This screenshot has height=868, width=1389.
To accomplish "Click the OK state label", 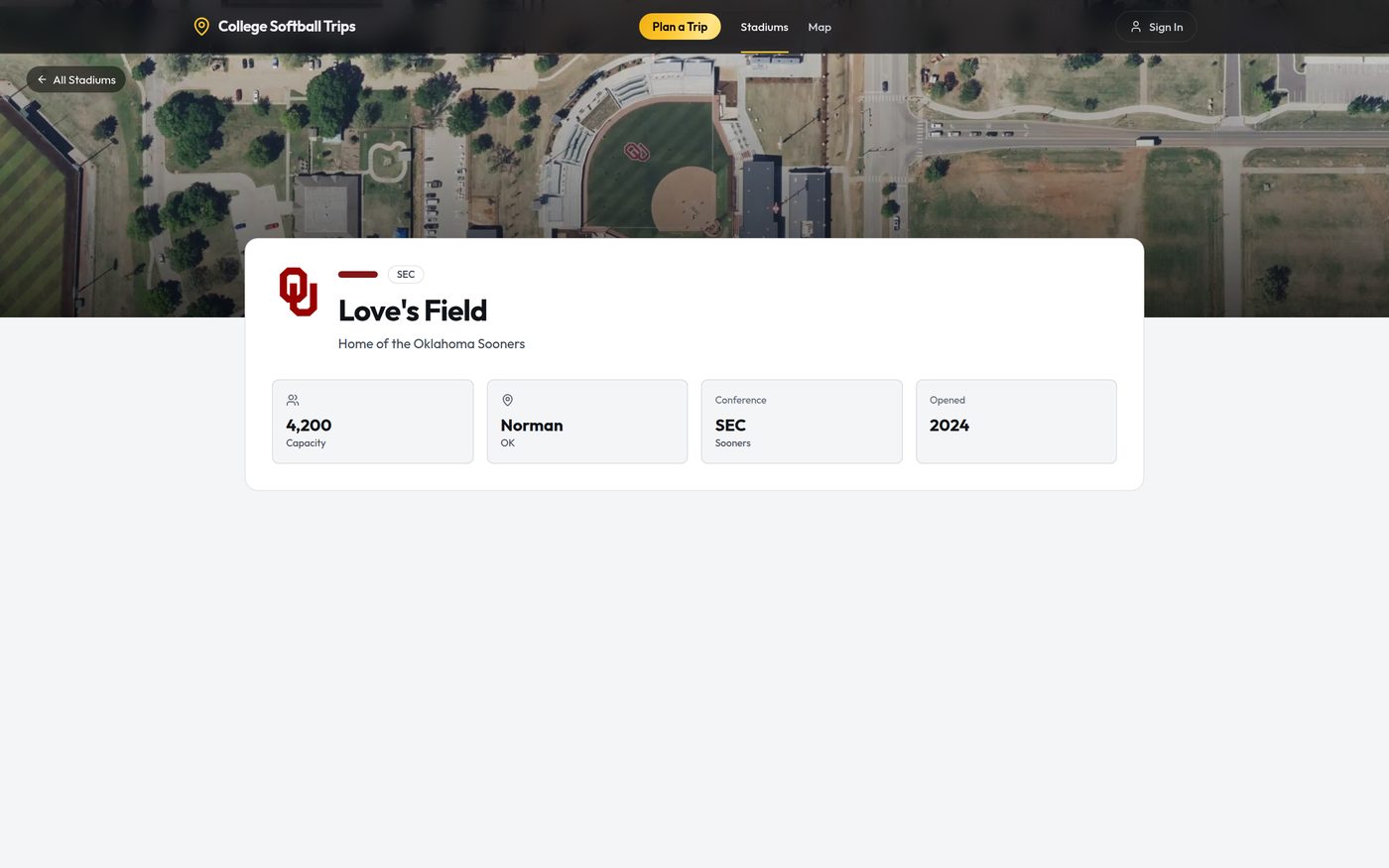I will coord(508,443).
